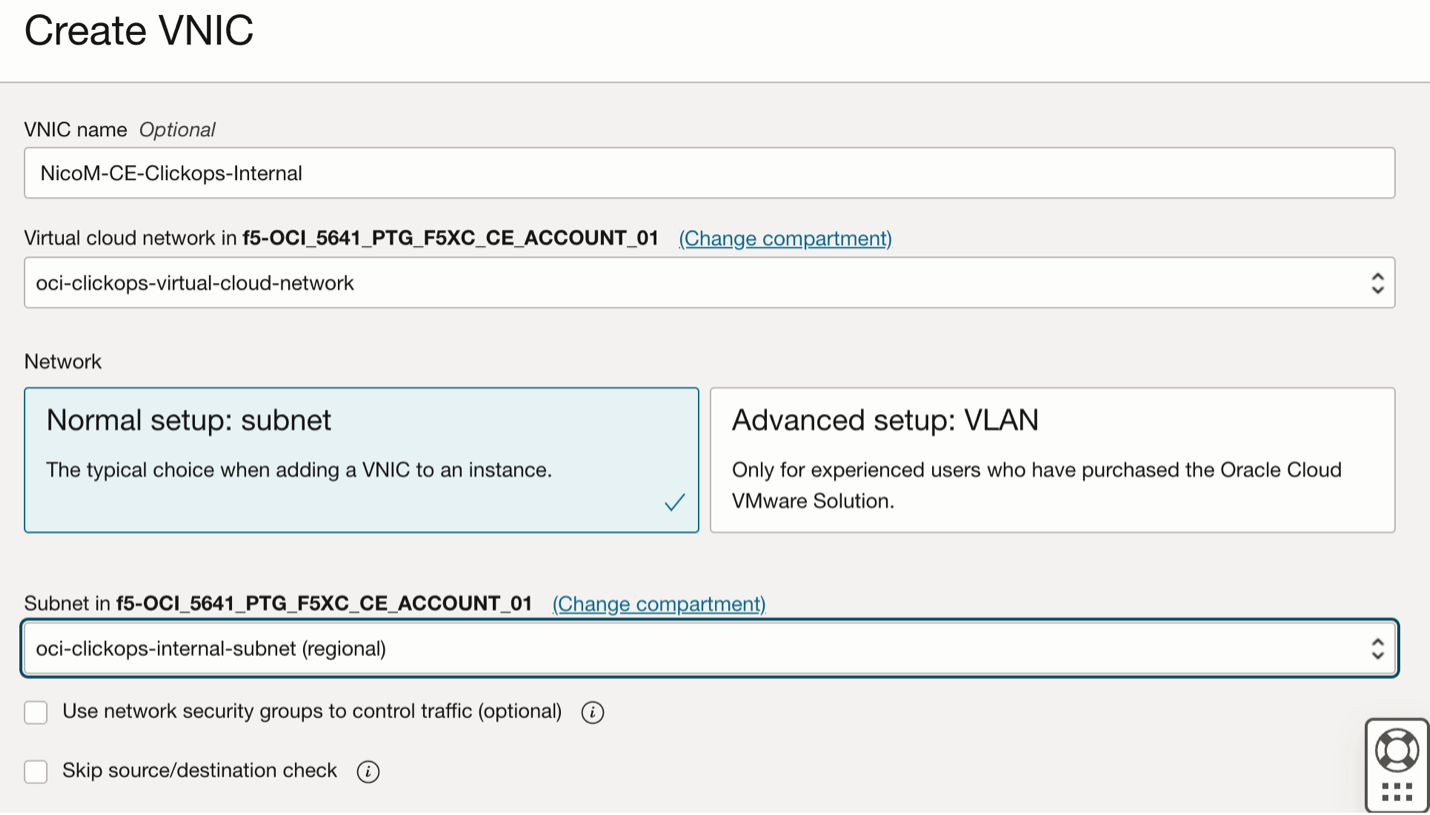Expand the Subnet selection dropdown

(709, 648)
